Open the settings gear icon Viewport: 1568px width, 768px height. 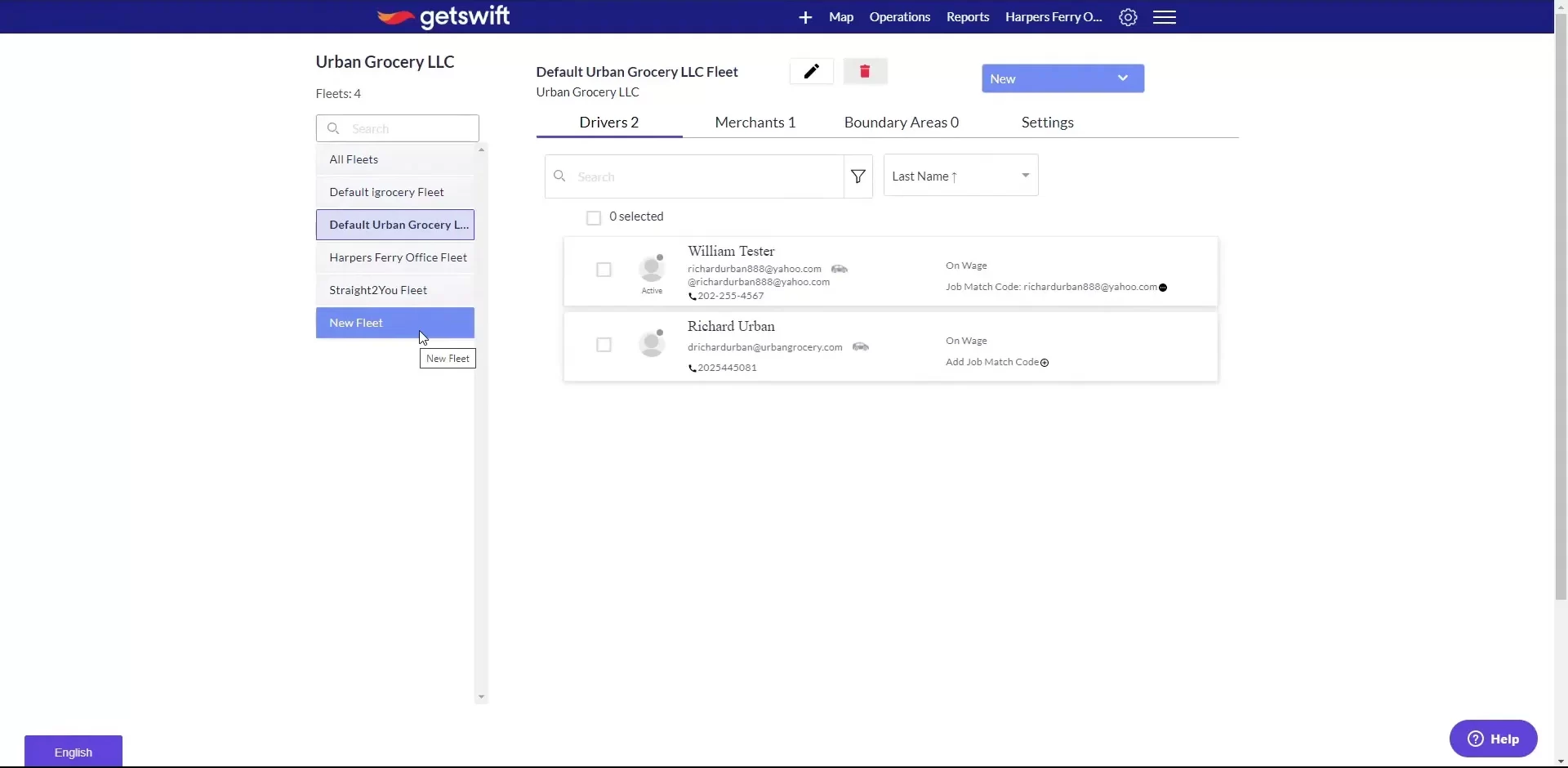point(1128,16)
